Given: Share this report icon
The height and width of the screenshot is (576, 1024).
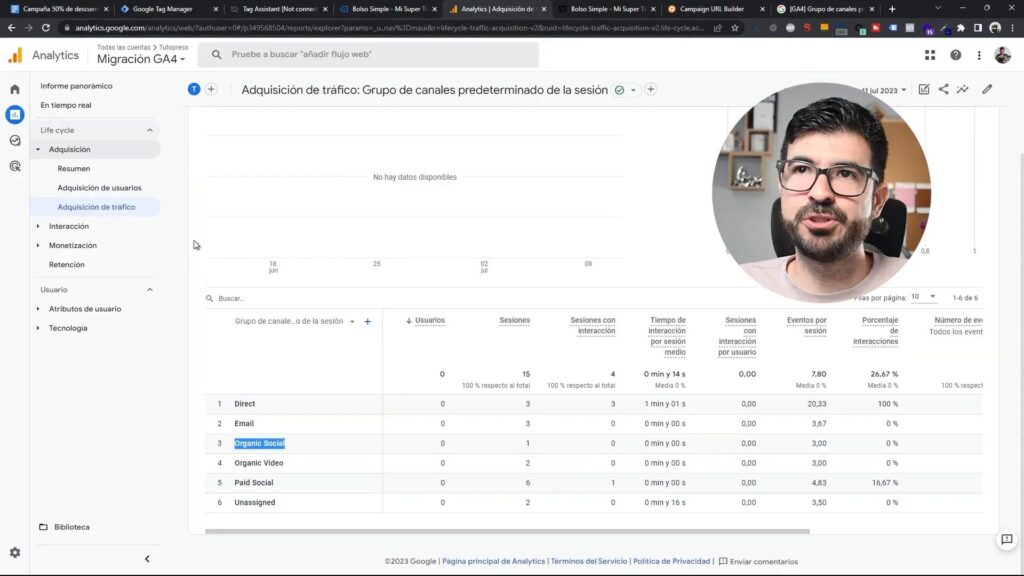Looking at the screenshot, I should [x=944, y=89].
